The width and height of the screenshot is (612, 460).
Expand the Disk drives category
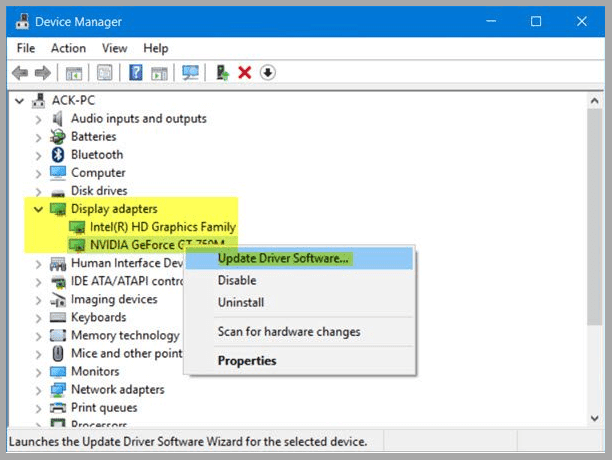(38, 192)
